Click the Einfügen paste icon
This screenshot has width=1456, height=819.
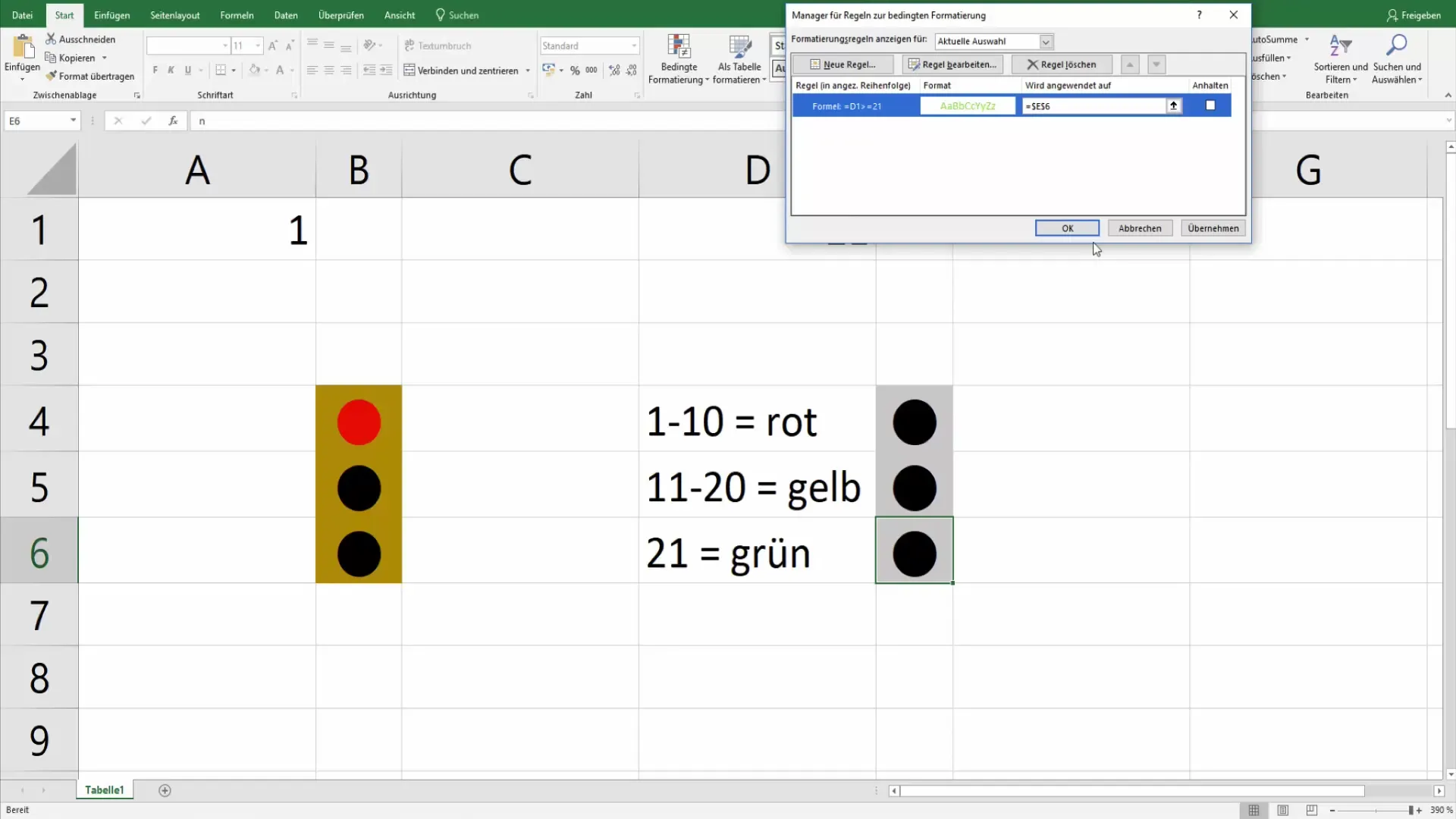(22, 47)
